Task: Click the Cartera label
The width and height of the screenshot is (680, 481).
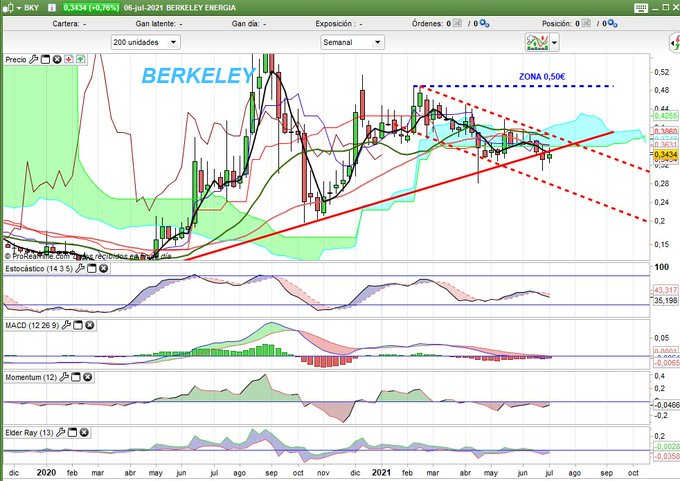Action: (x=65, y=24)
